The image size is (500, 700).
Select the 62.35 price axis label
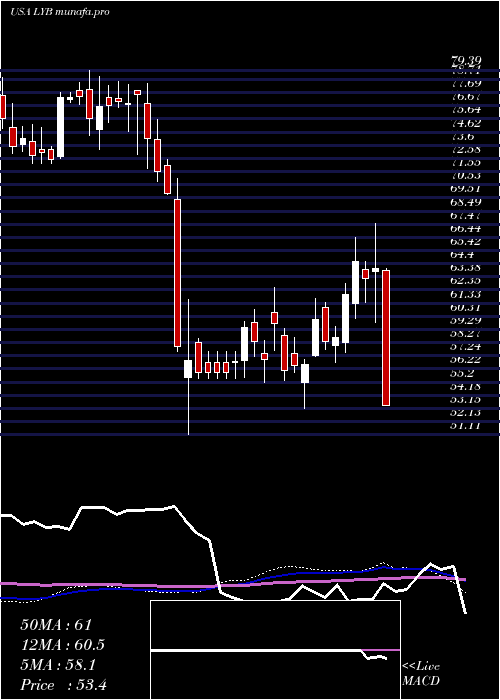[465, 281]
